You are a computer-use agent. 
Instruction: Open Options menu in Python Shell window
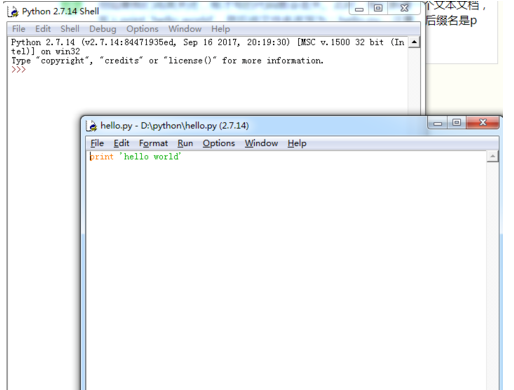pyautogui.click(x=142, y=29)
